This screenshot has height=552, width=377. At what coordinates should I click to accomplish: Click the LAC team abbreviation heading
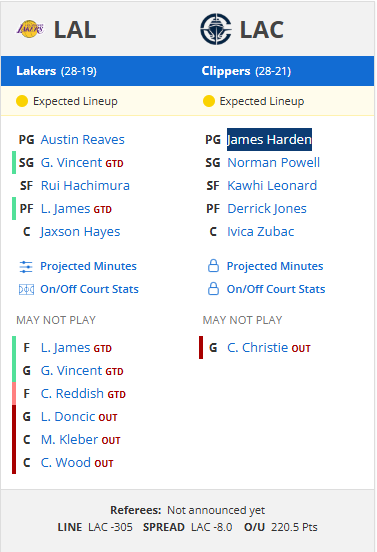(262, 30)
